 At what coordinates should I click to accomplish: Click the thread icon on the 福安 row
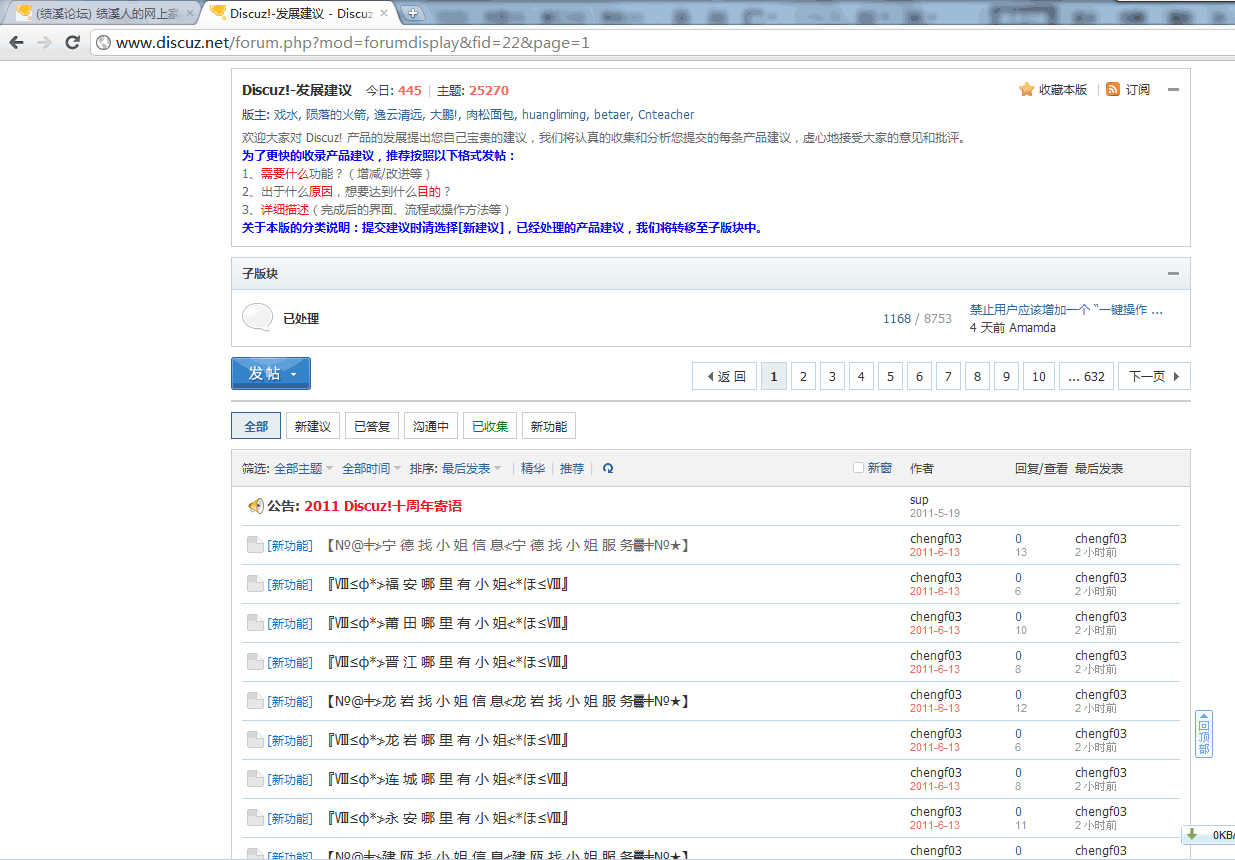tap(255, 584)
